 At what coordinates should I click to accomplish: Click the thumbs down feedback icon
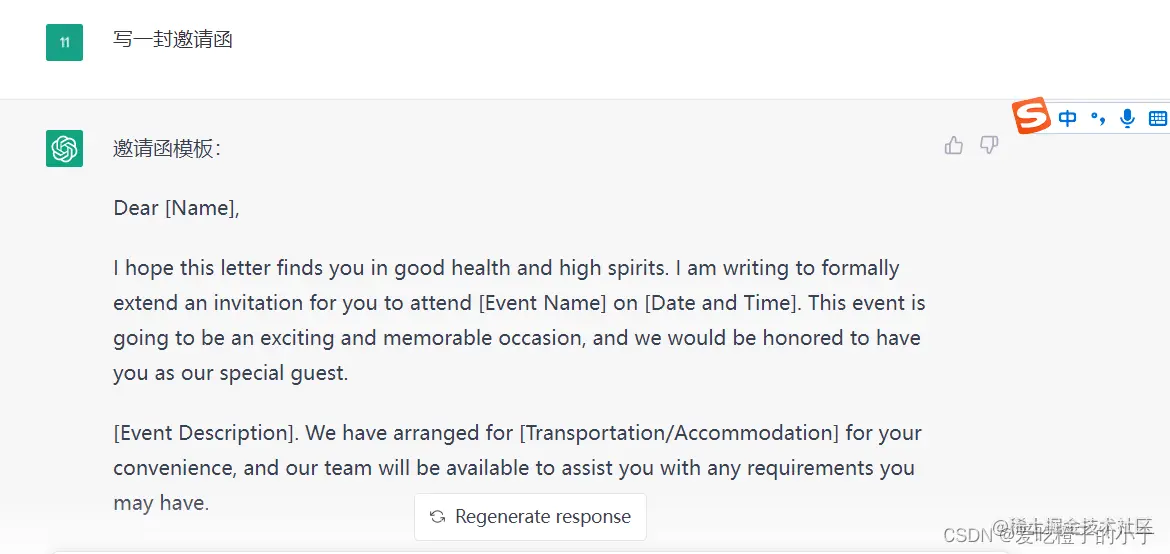click(989, 146)
